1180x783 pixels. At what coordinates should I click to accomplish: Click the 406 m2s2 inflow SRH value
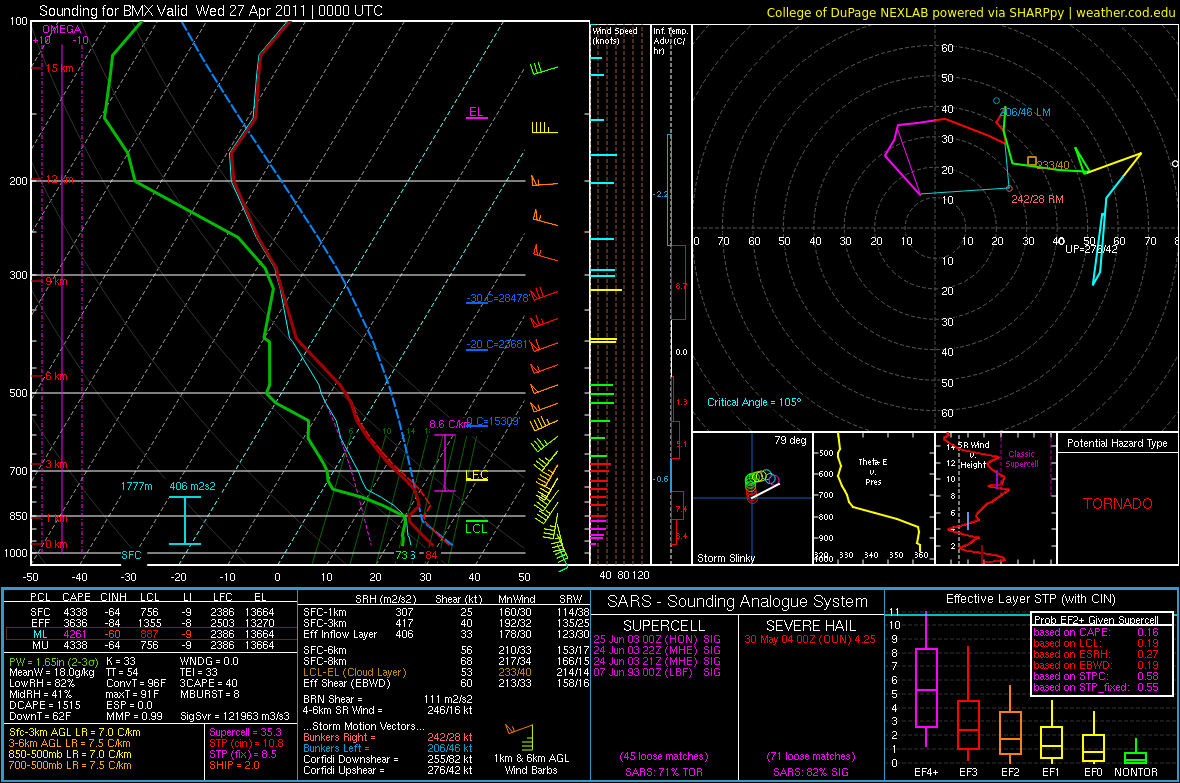click(x=192, y=486)
